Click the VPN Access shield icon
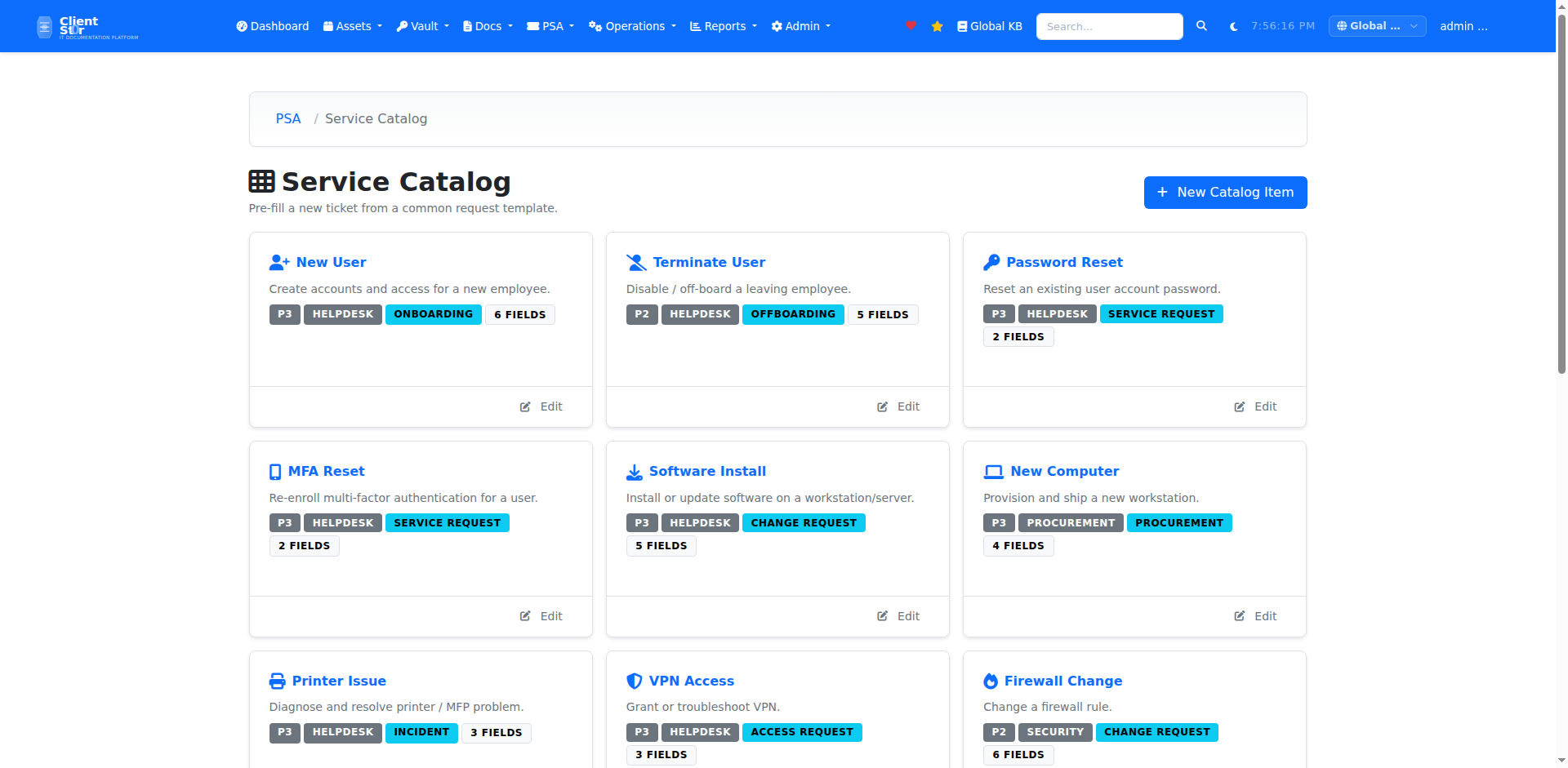This screenshot has height=768, width=1568. coord(635,681)
